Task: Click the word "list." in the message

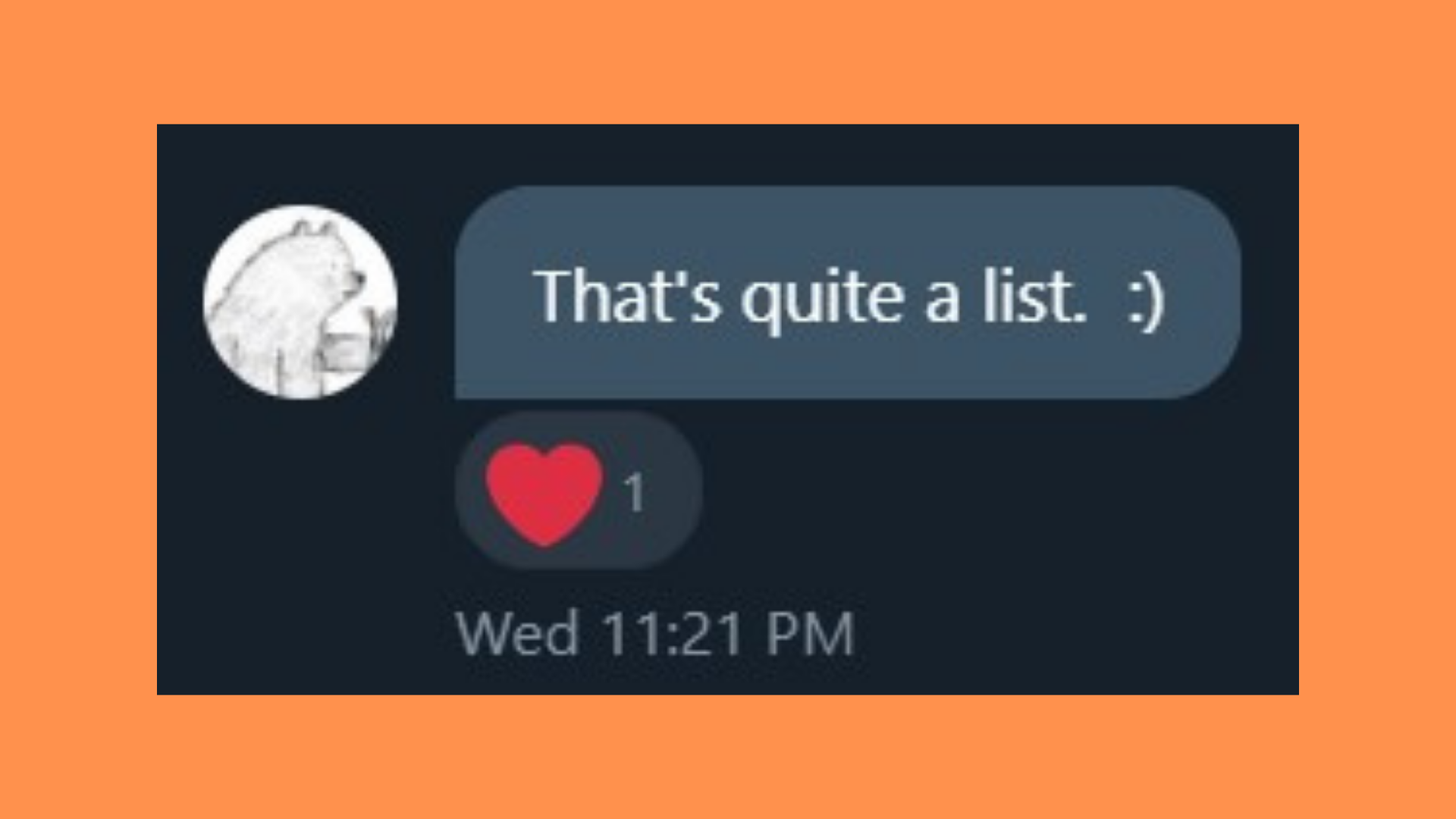Action: click(1034, 297)
